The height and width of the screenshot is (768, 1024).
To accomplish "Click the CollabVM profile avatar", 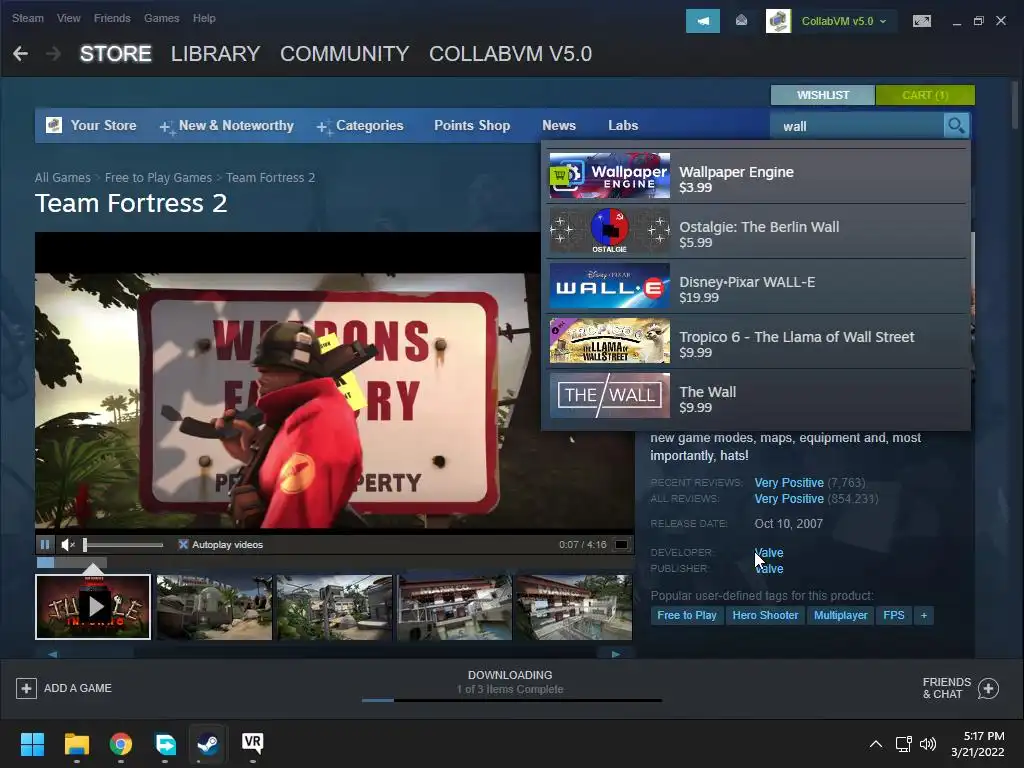I will (x=778, y=21).
